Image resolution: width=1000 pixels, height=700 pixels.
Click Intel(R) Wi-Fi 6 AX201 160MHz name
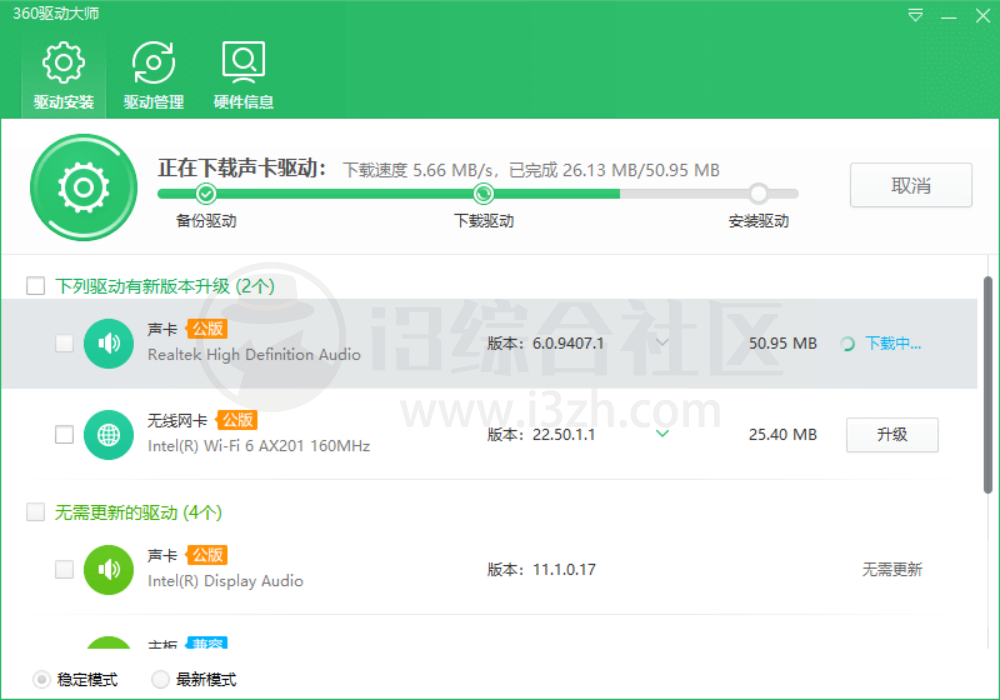[x=259, y=446]
